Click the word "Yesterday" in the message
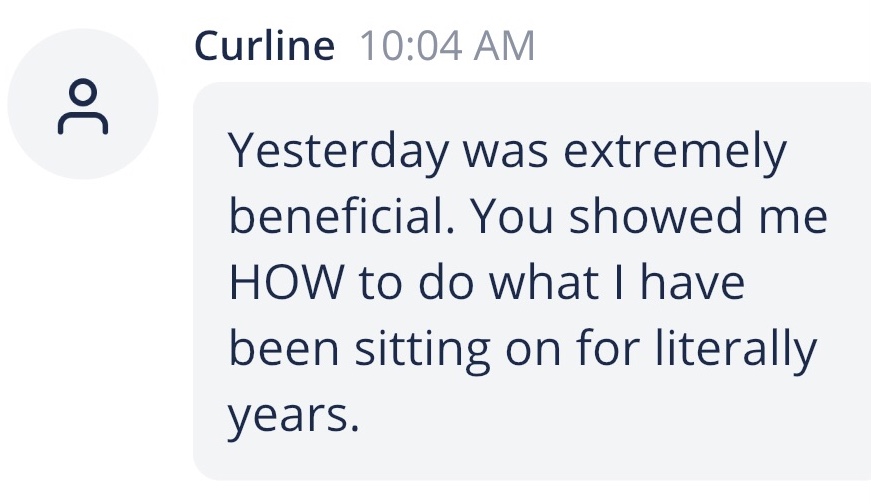Image resolution: width=871 pixels, height=504 pixels. click(x=336, y=153)
